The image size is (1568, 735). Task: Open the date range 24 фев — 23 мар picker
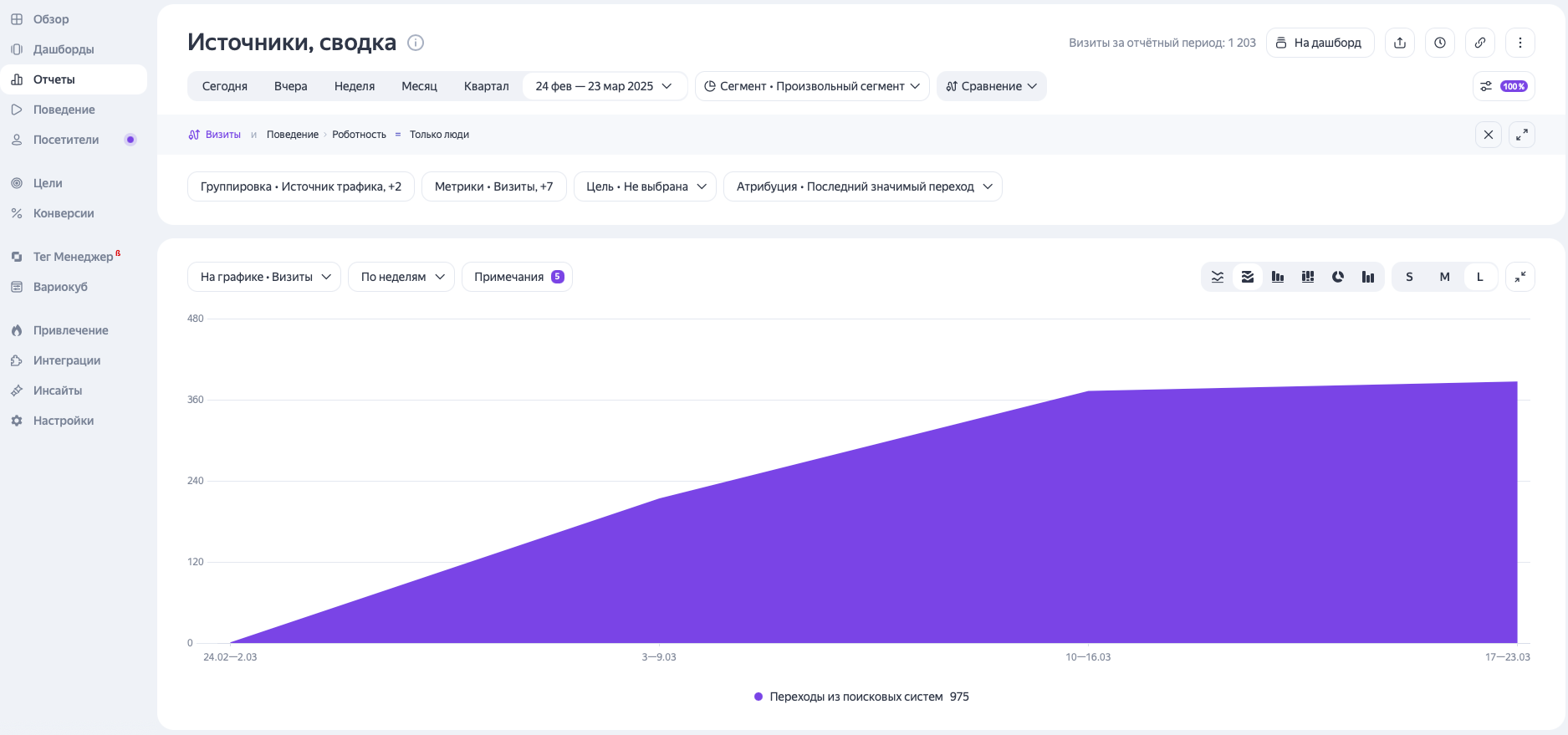click(x=604, y=86)
